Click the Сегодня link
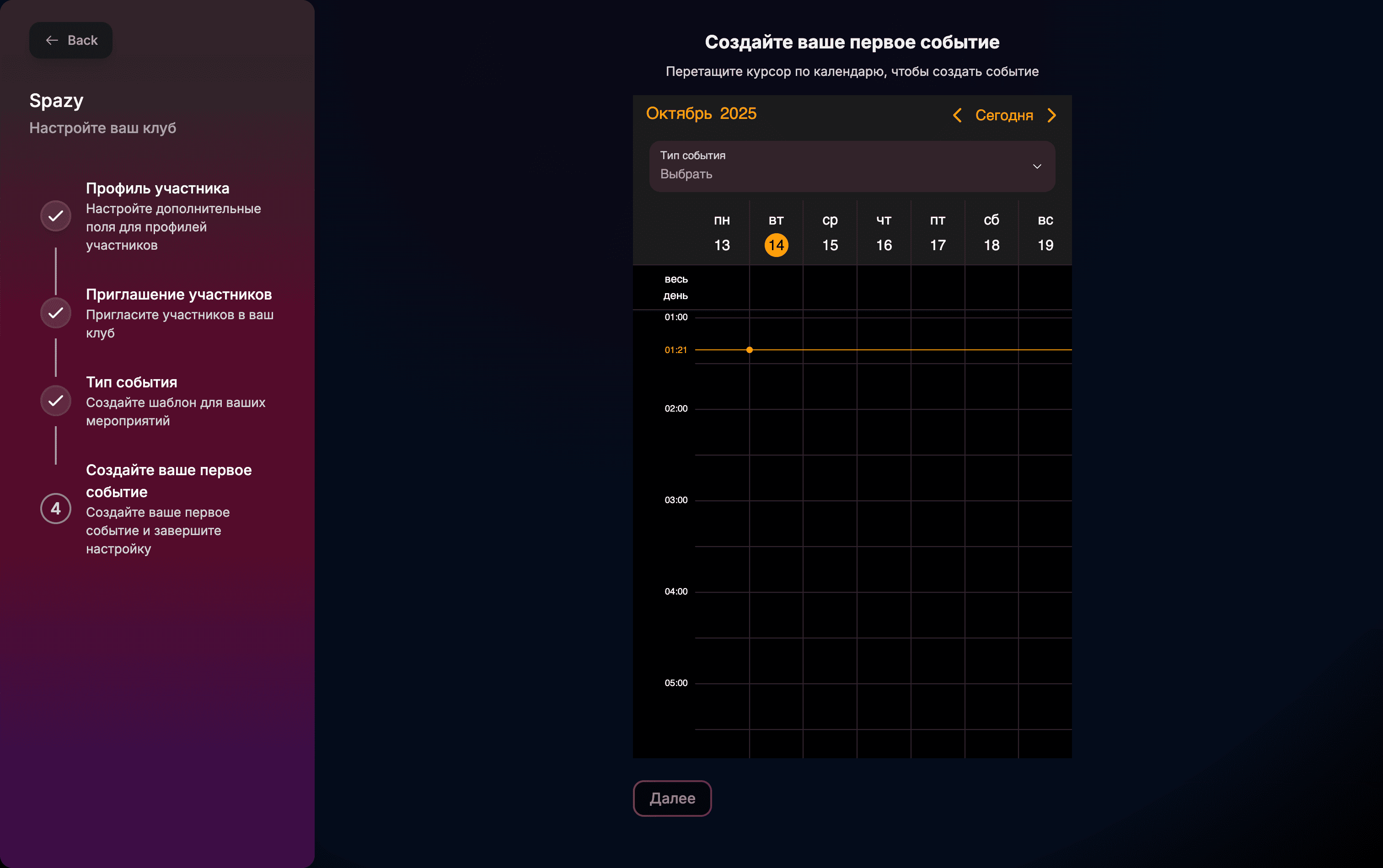The height and width of the screenshot is (868, 1383). (x=1003, y=115)
